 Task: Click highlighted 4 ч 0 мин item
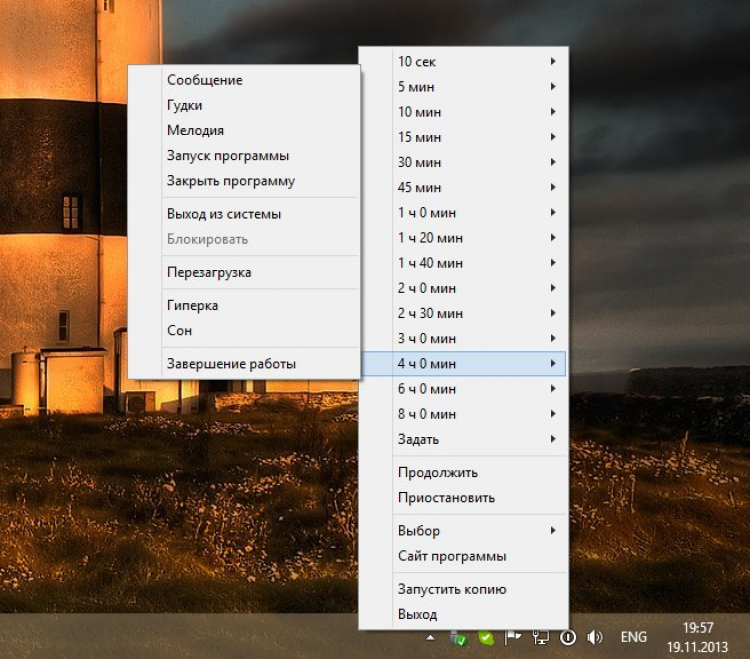[x=463, y=363]
